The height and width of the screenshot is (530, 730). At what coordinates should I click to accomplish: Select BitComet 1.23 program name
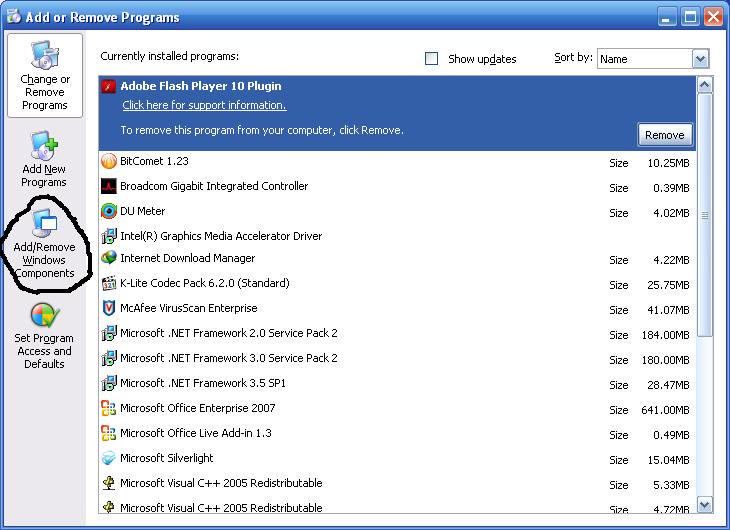pos(154,161)
